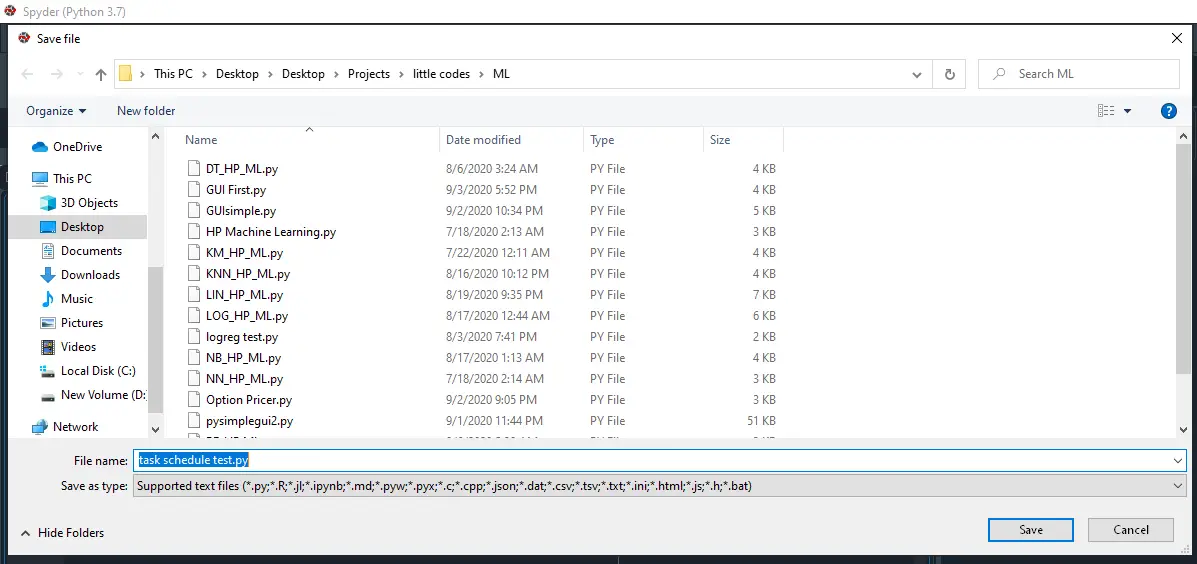Click the Cancel button
The height and width of the screenshot is (564, 1197).
tap(1131, 530)
